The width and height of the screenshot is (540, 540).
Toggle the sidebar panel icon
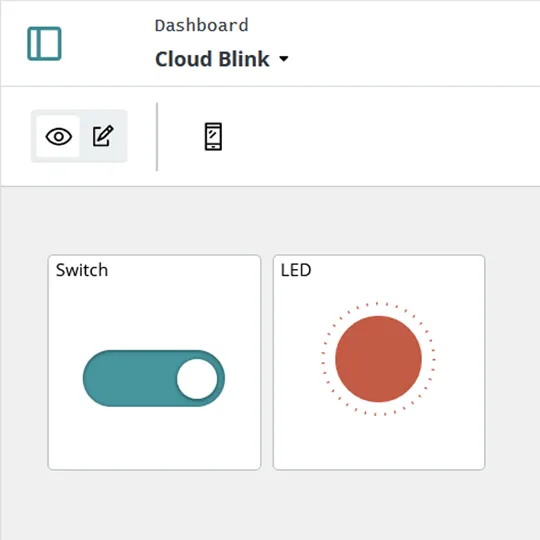click(44, 43)
